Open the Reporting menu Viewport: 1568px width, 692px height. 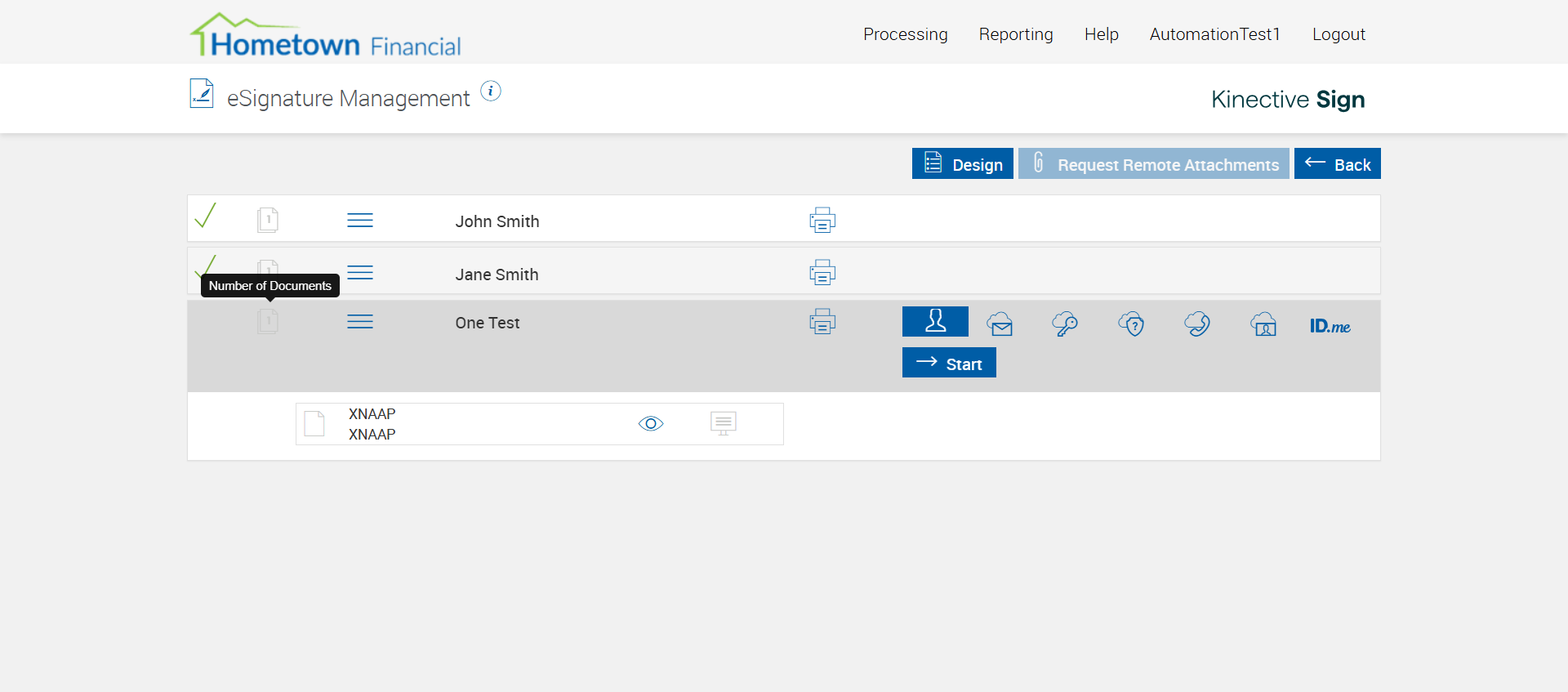(1016, 34)
